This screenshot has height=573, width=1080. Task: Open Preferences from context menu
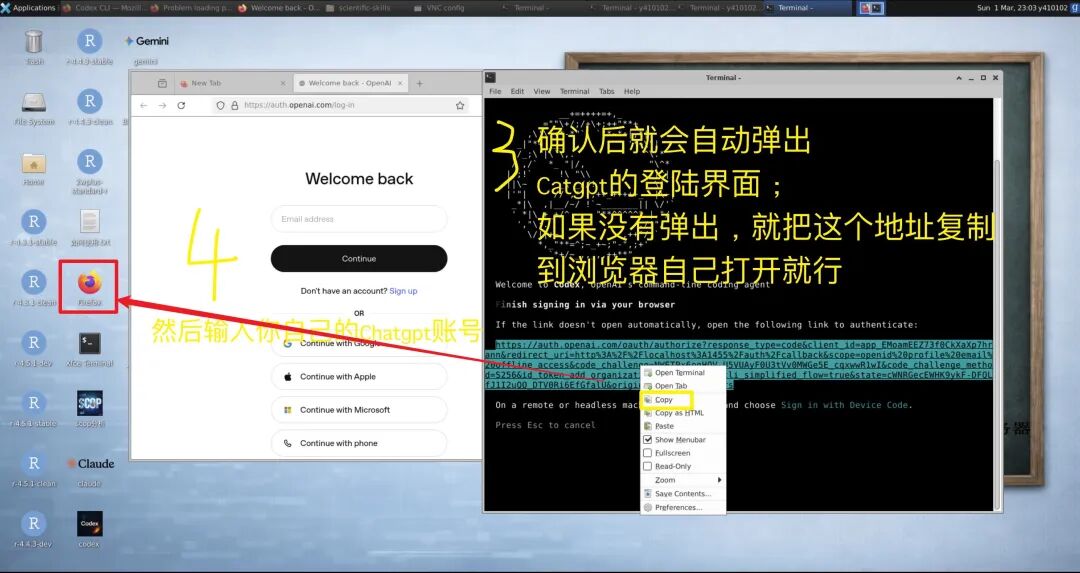coord(683,507)
